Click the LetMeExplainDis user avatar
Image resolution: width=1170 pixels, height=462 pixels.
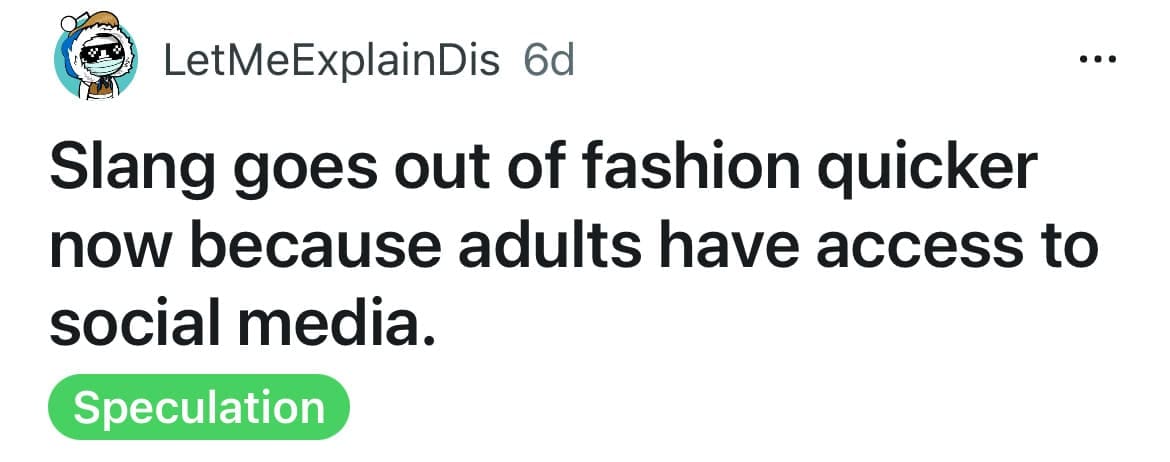pyautogui.click(x=95, y=60)
